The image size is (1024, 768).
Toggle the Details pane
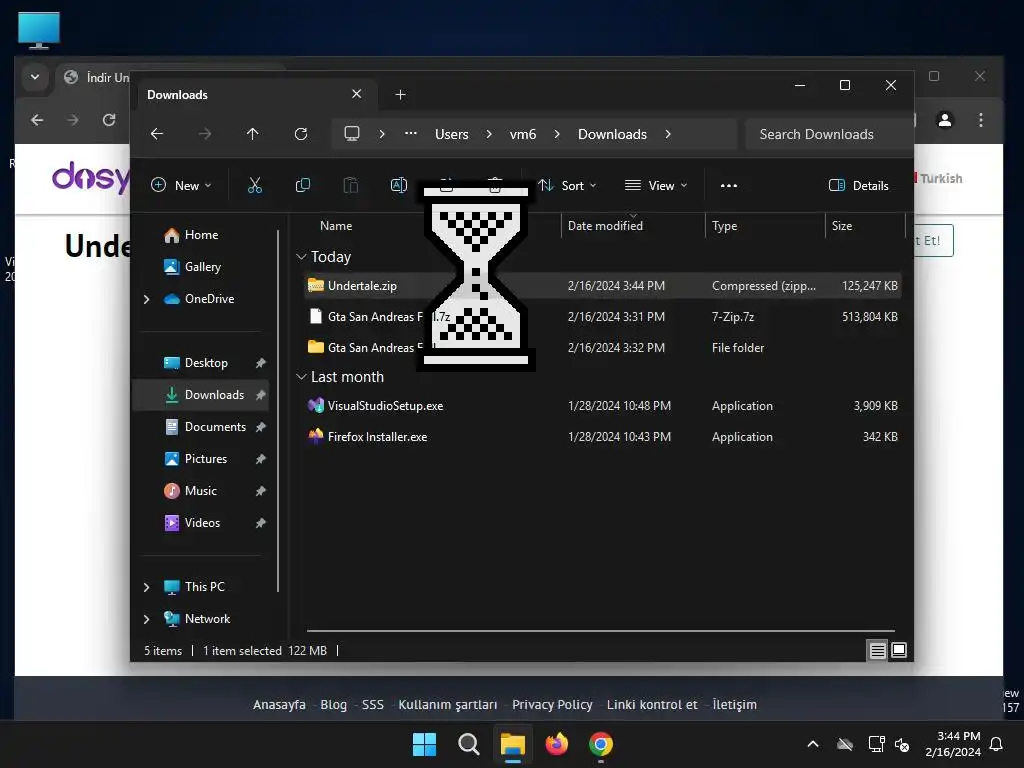tap(858, 185)
